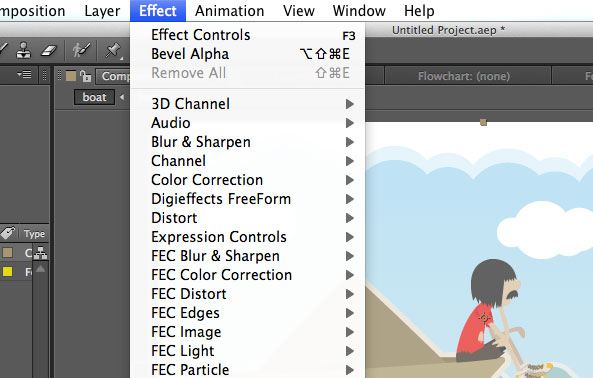Expand the Channel submenu

pyautogui.click(x=248, y=161)
